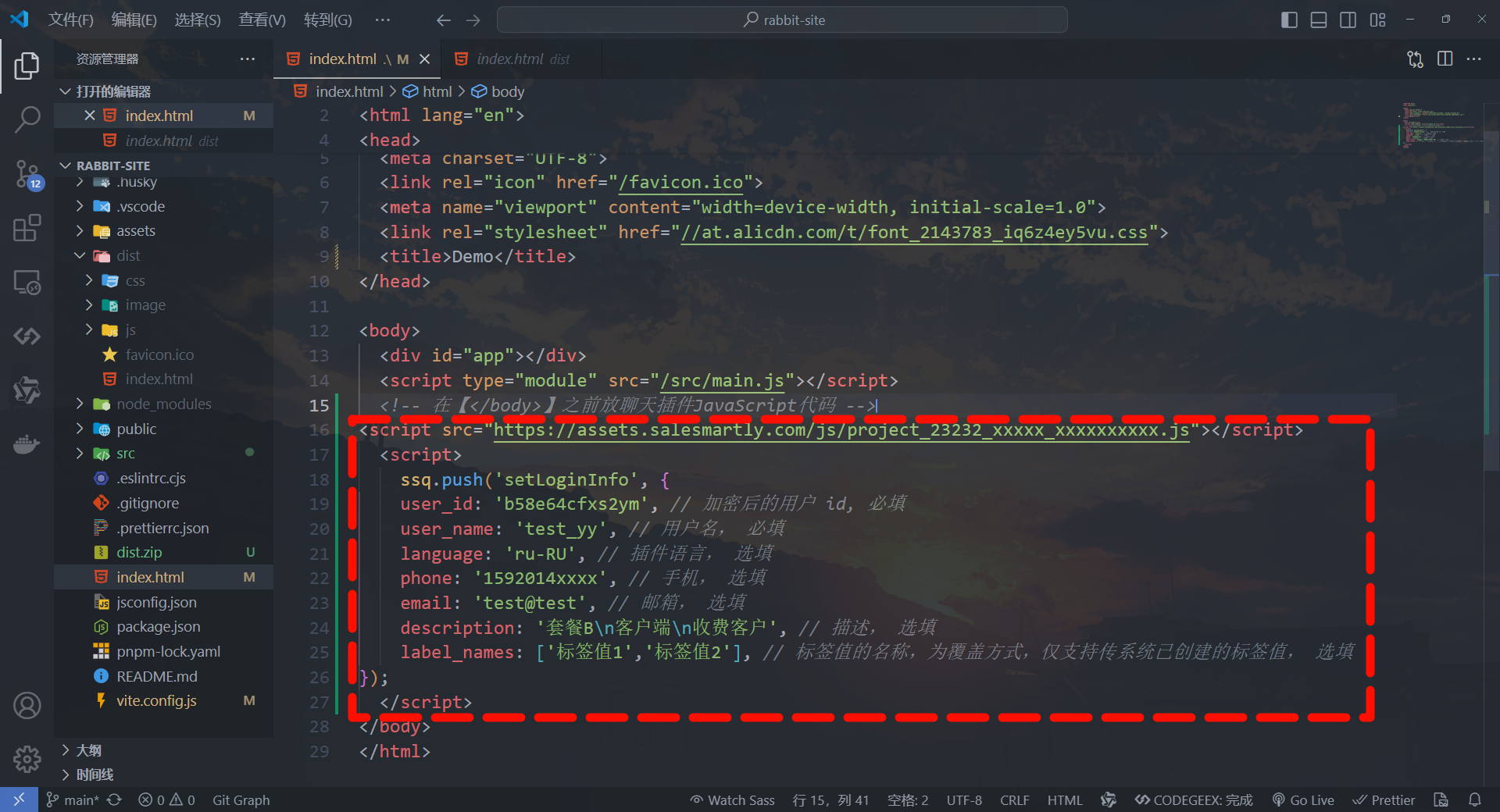Screen dimensions: 1500x812
Task: Open README.md in the file tree
Action: point(157,676)
